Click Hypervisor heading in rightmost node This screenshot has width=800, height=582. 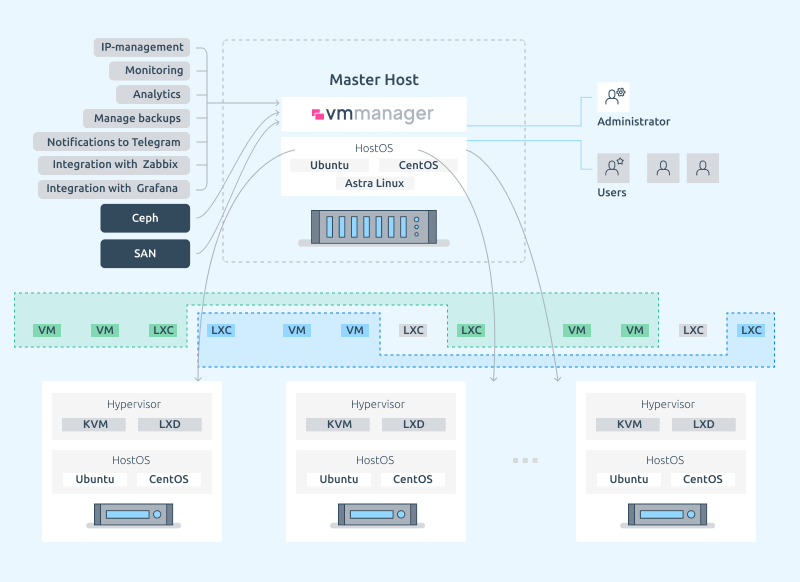point(668,404)
